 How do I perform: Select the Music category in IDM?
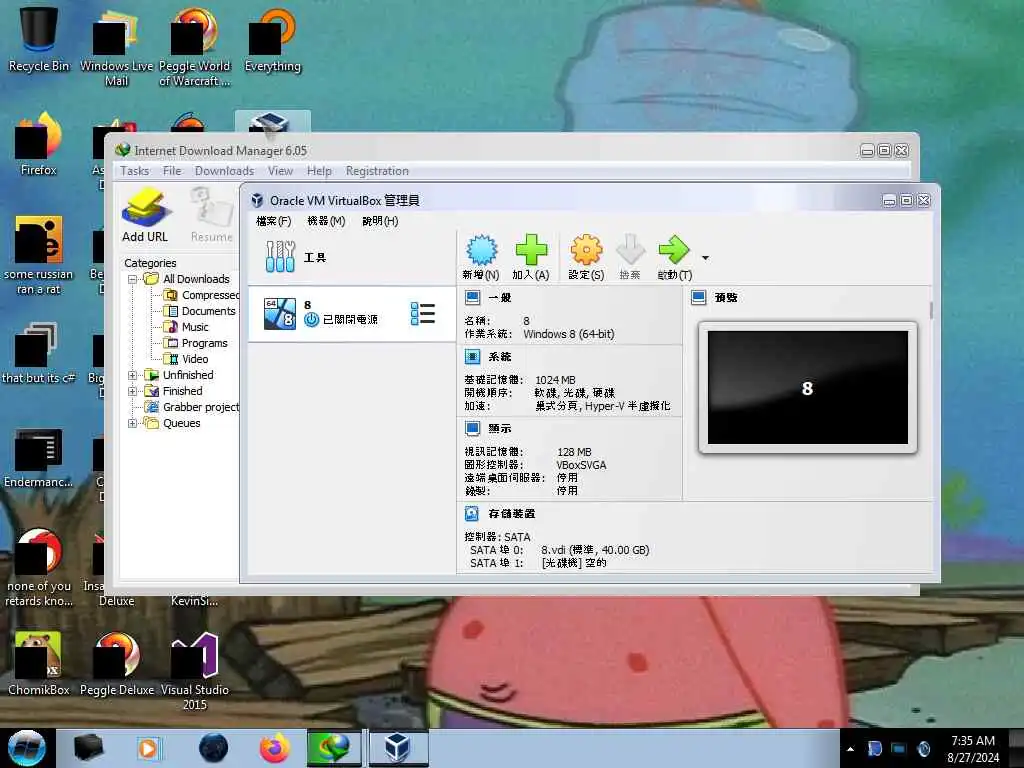[195, 327]
